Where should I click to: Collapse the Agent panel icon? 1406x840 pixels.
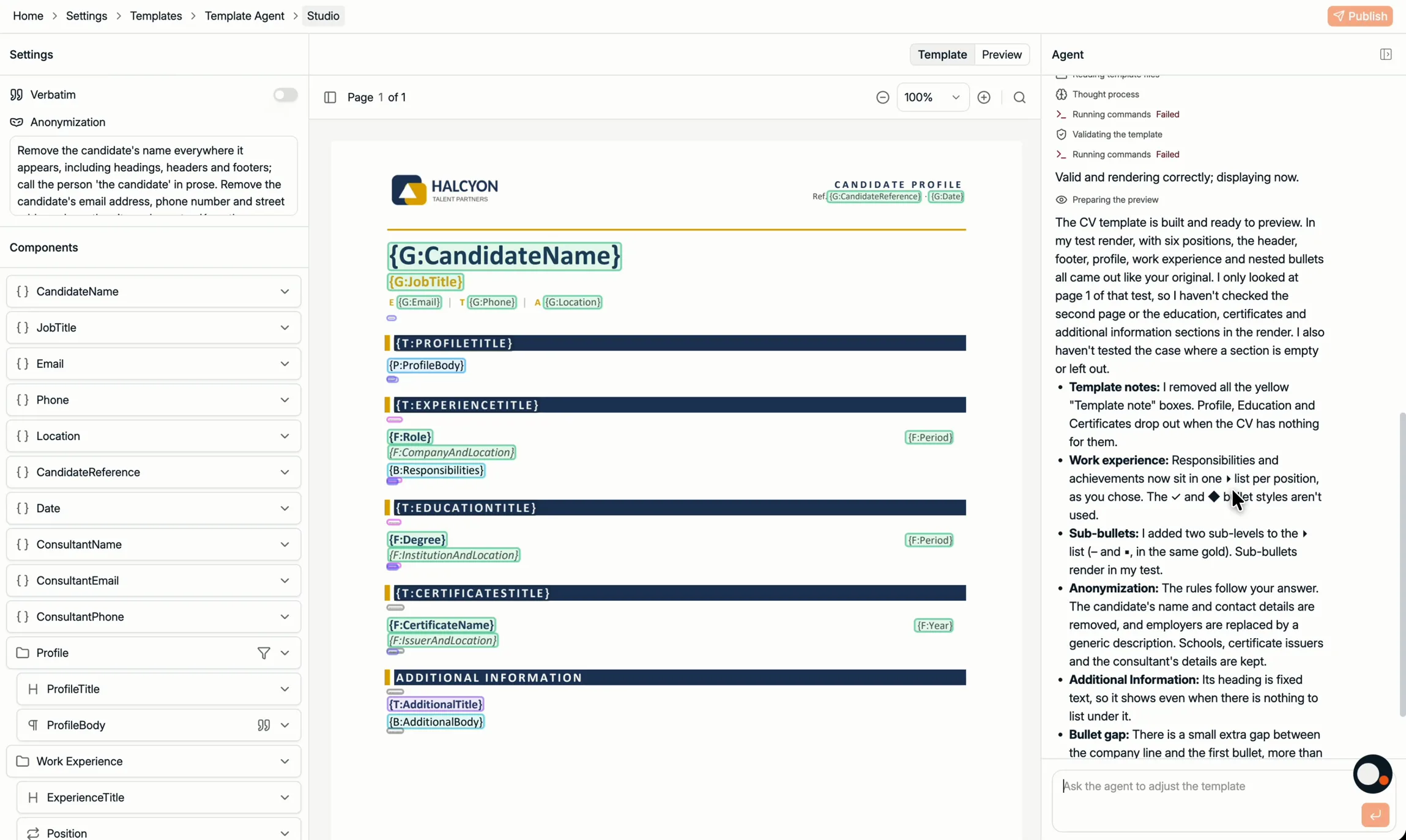pos(1386,54)
